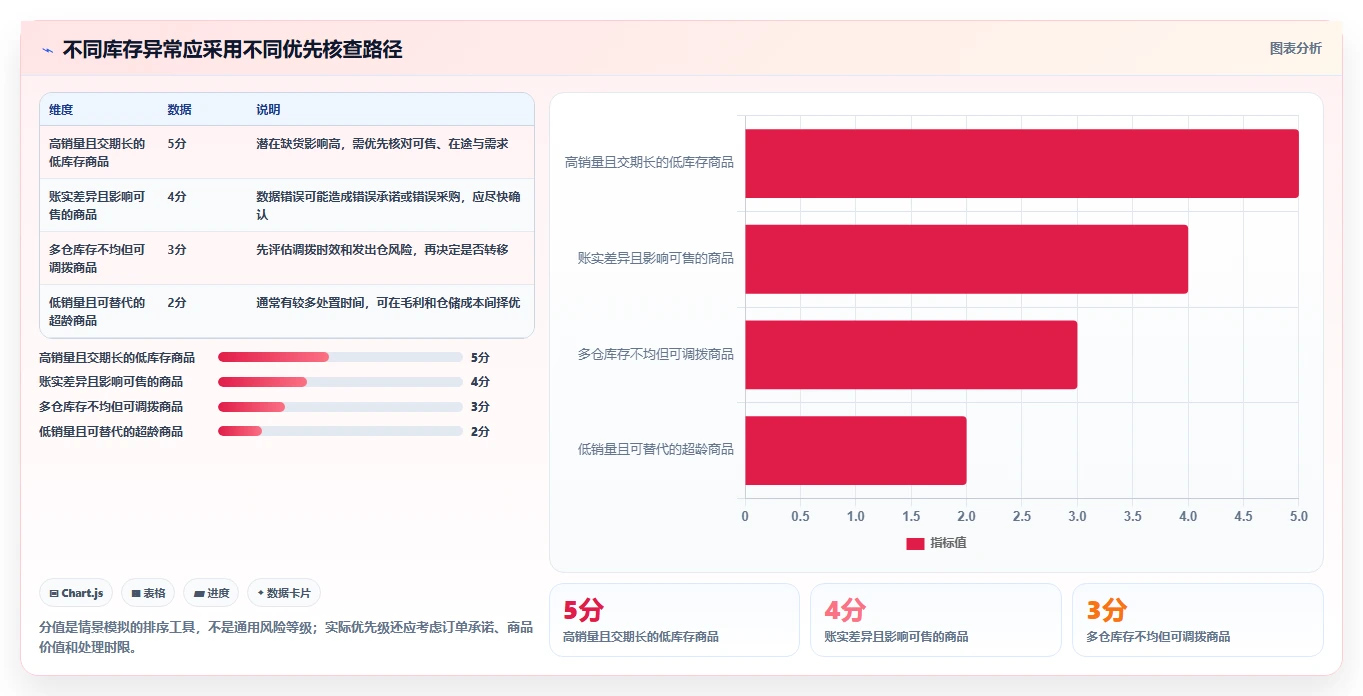Screen dimensions: 1363x696
Task: Click description starting 数据错误可能造成错误承诺
Action: 388,205
